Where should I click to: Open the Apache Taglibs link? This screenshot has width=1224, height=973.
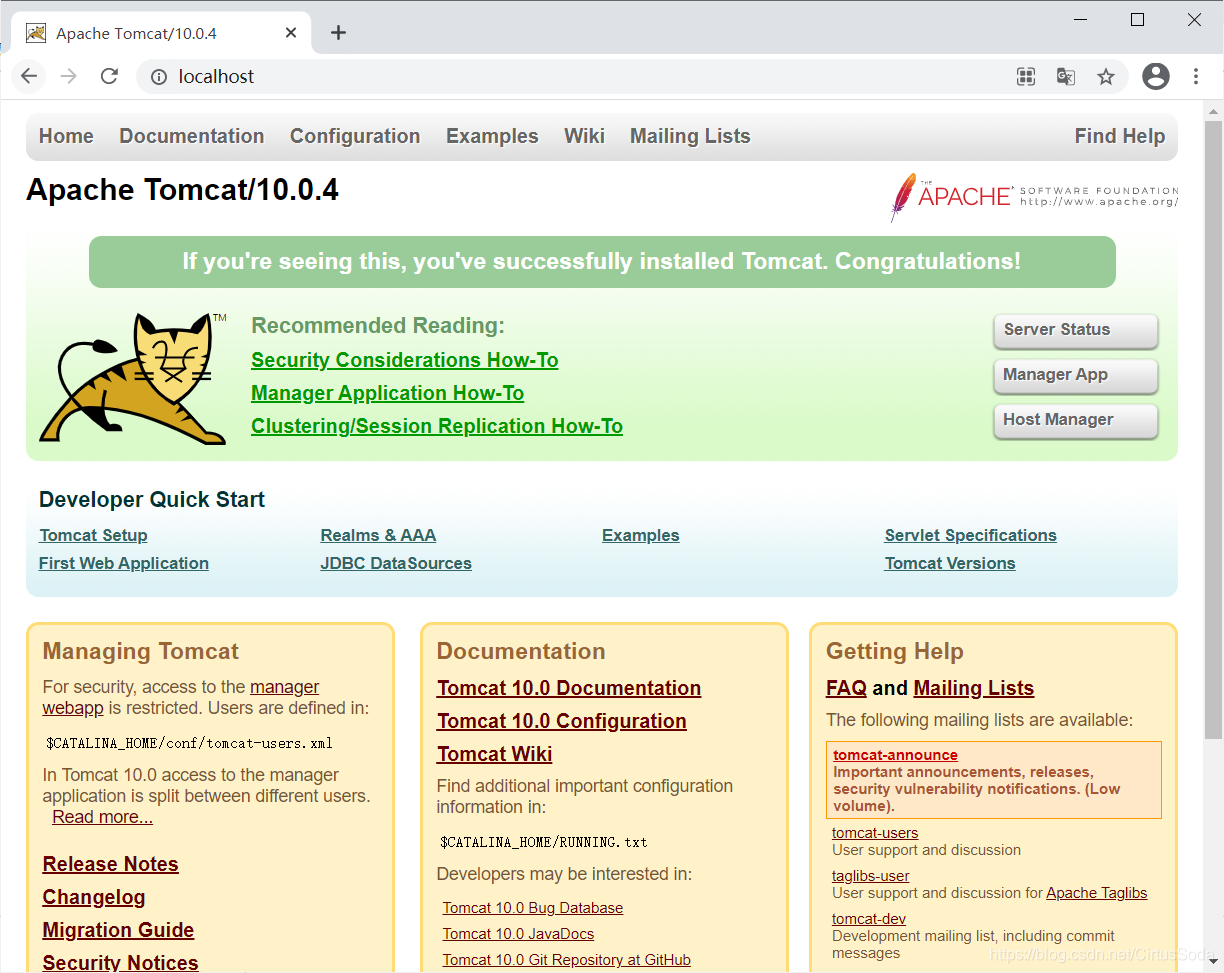1097,893
